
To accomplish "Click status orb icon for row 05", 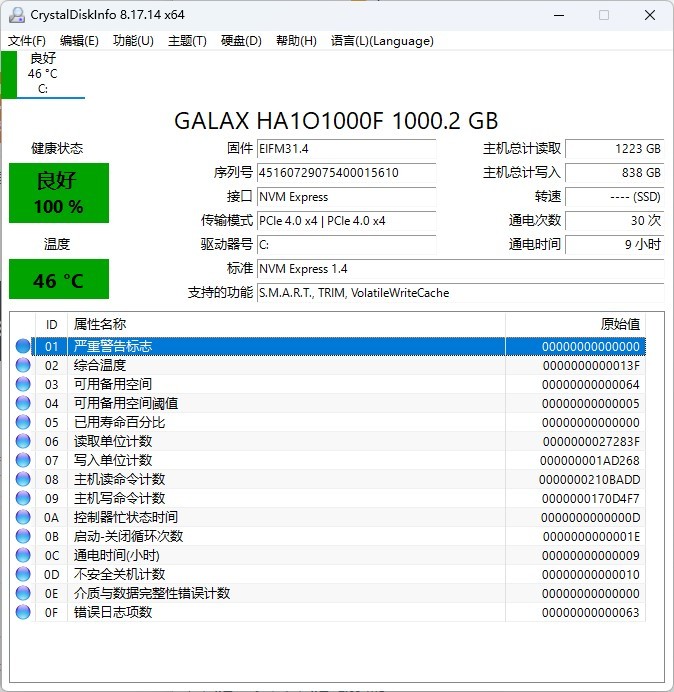I will pyautogui.click(x=23, y=422).
